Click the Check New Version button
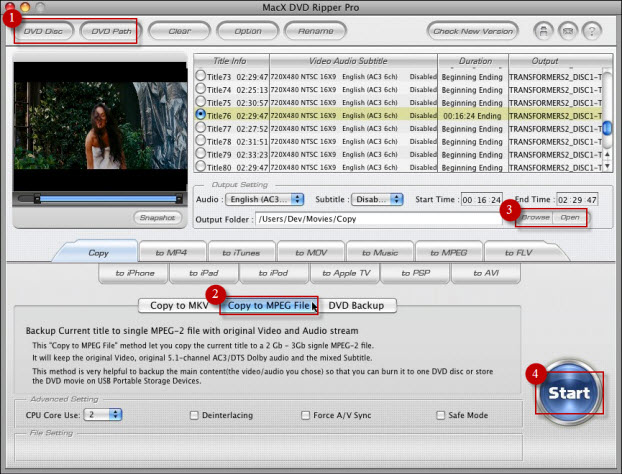The image size is (622, 474). 473,31
